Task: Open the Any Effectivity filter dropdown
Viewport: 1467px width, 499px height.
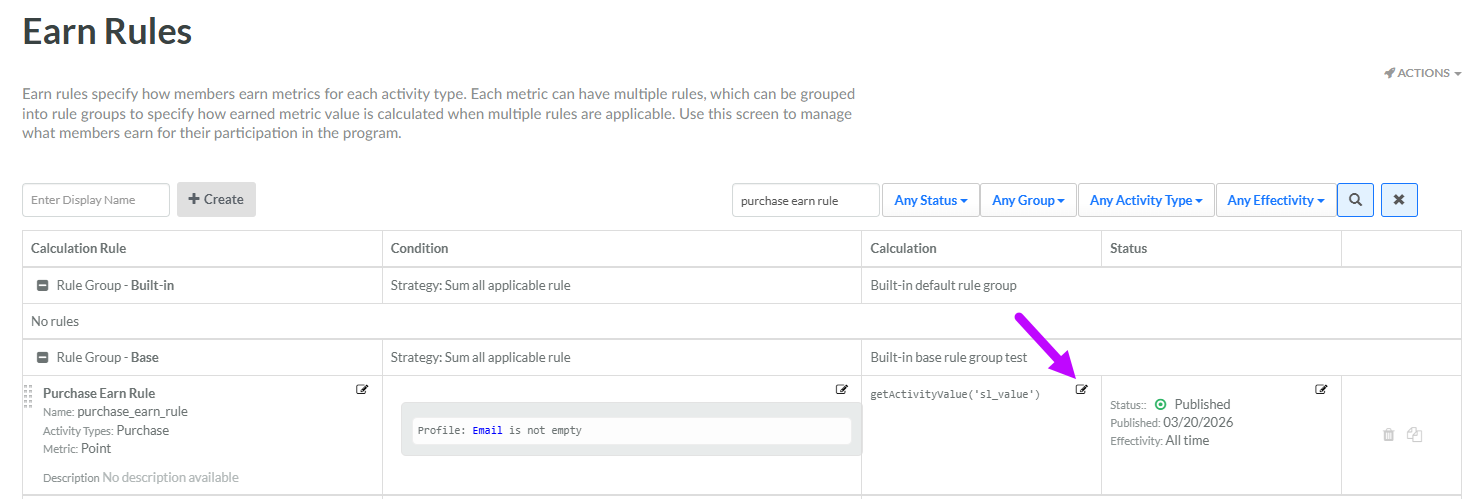Action: point(1275,200)
